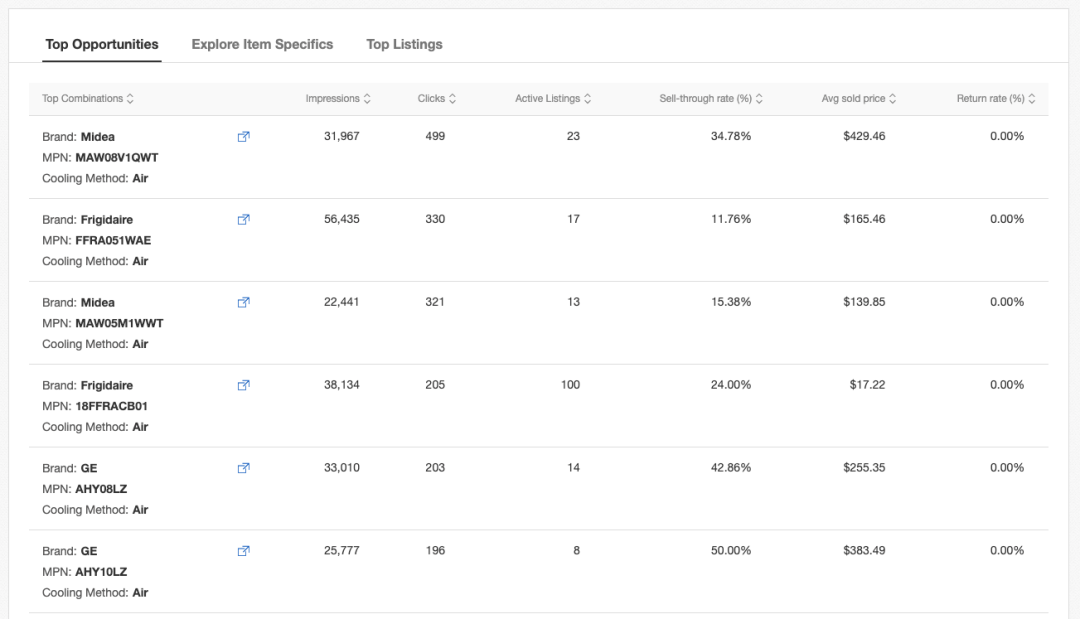Click average sold price $165.46
1080x619 pixels.
(864, 219)
